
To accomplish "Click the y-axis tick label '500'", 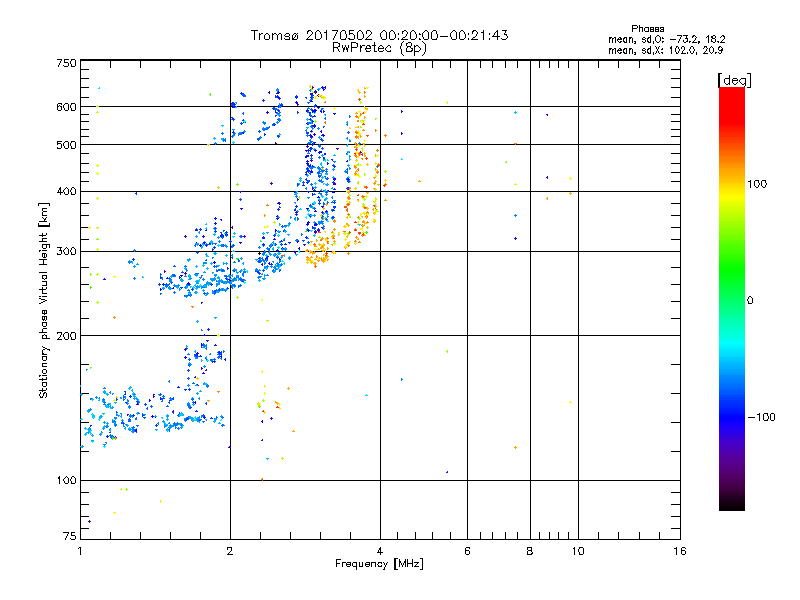I will [x=66, y=145].
